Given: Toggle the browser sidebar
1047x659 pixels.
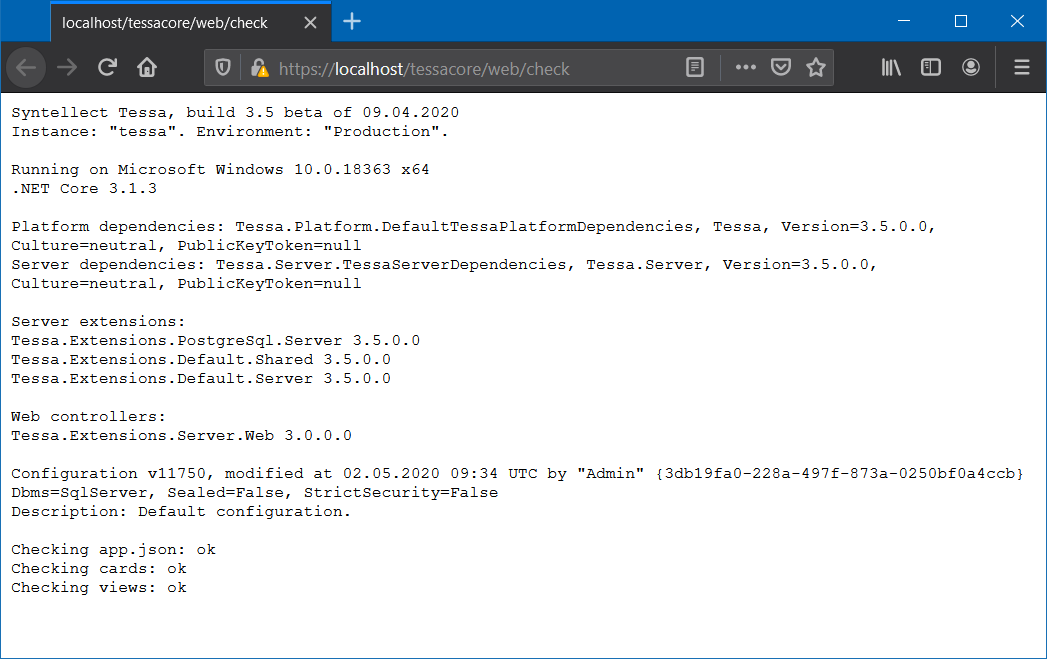Looking at the screenshot, I should [931, 68].
